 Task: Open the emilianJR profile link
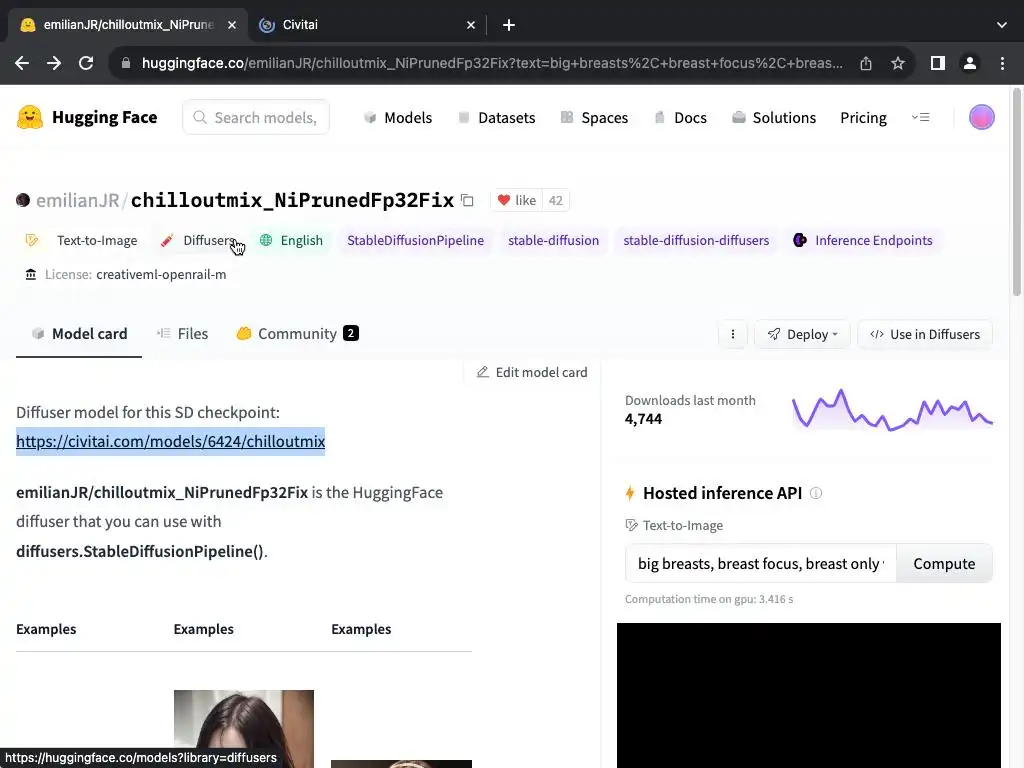coord(77,200)
